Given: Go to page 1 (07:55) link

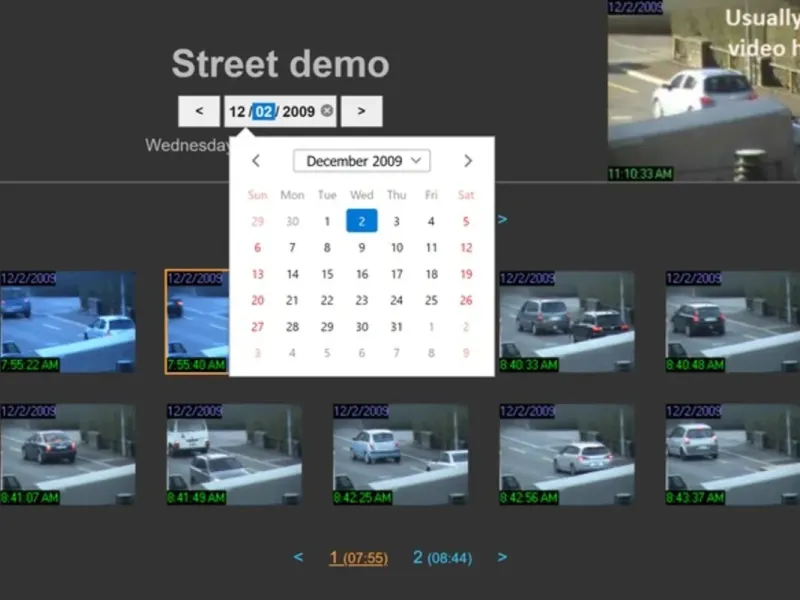Looking at the screenshot, I should point(359,558).
